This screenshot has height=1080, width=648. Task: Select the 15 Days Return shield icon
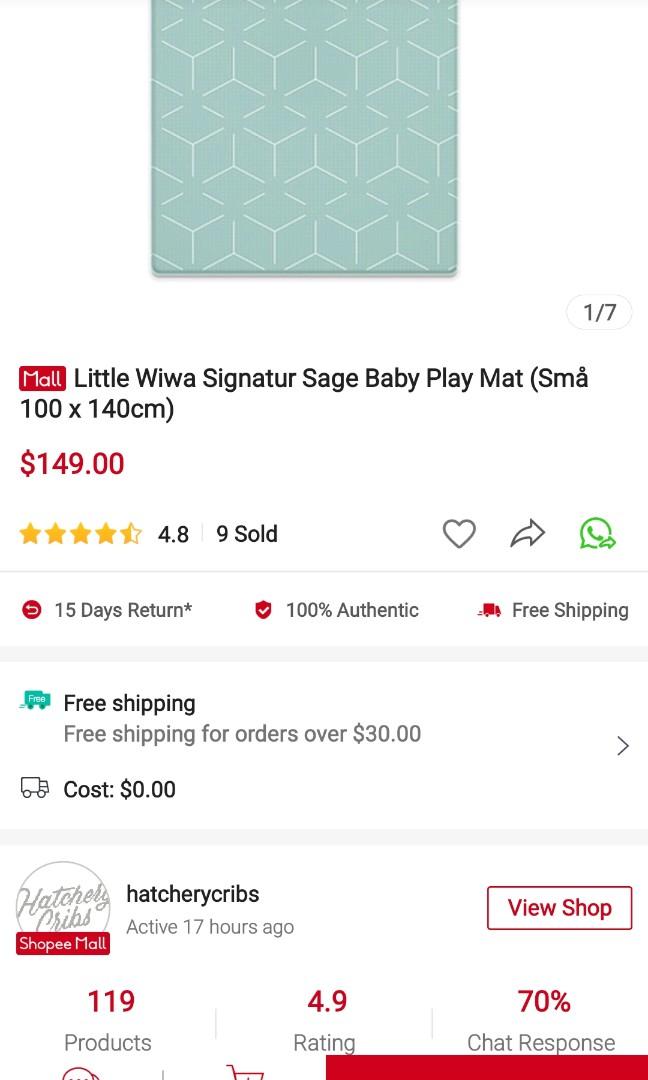[x=28, y=610]
